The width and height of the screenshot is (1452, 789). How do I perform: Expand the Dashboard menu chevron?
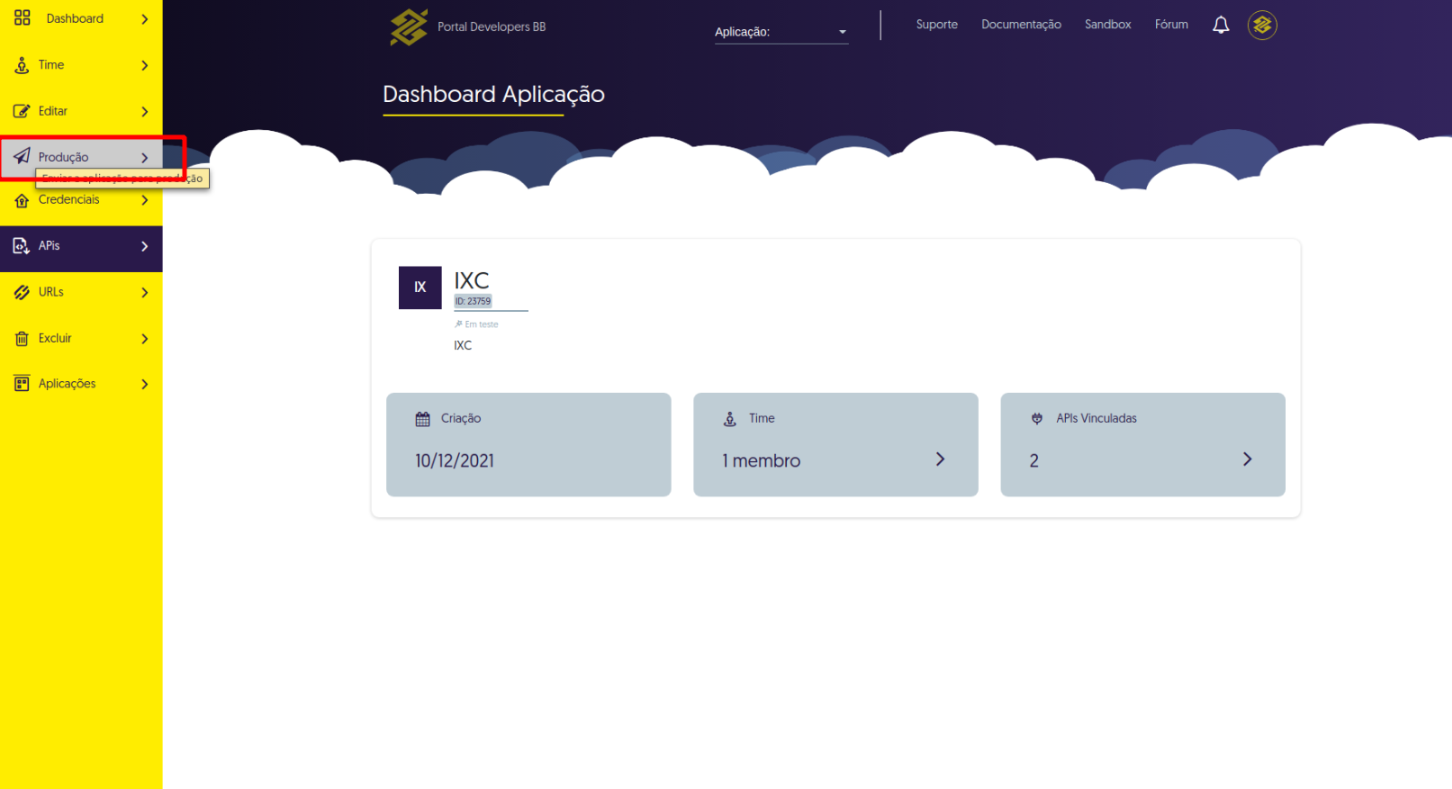[145, 19]
